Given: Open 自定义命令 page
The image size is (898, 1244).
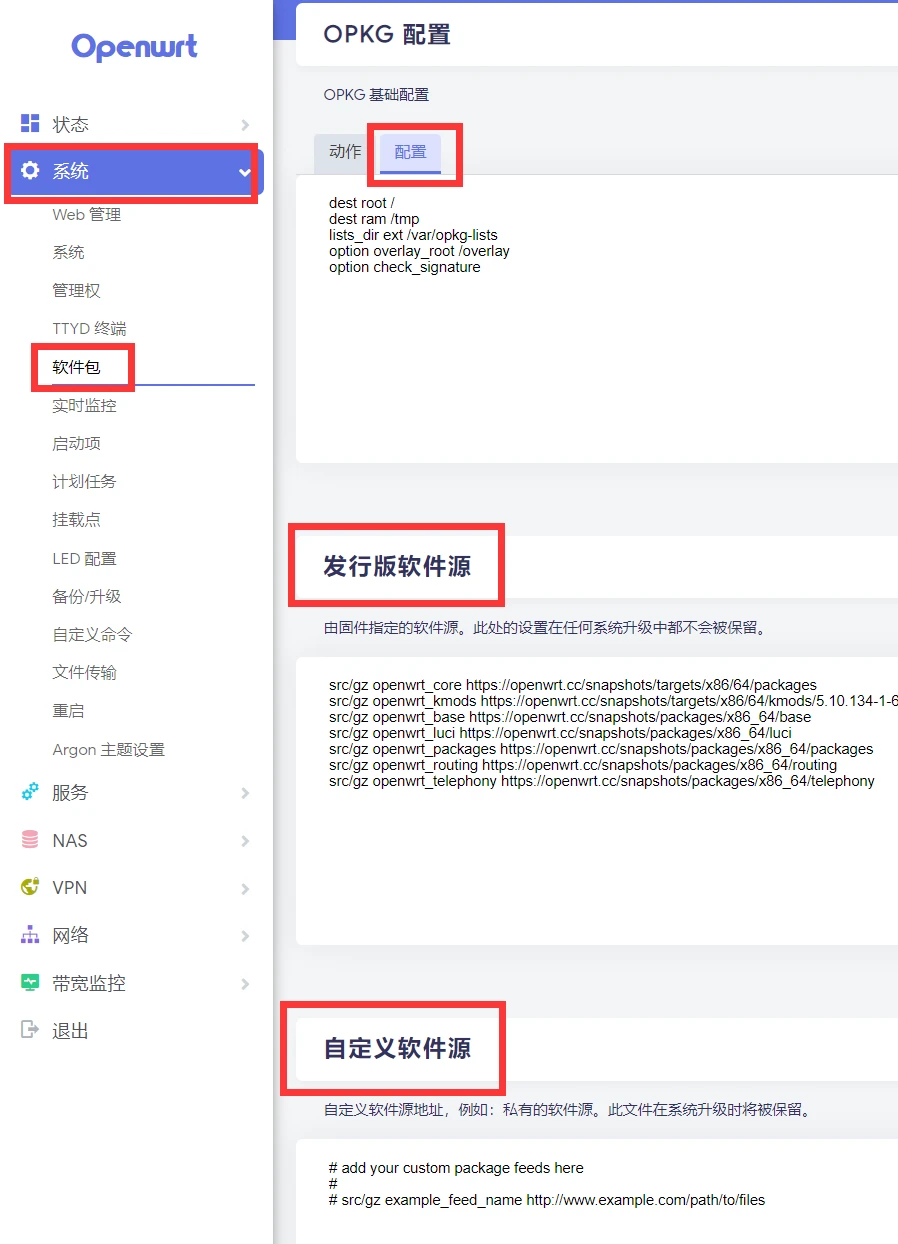Looking at the screenshot, I should 92,634.
